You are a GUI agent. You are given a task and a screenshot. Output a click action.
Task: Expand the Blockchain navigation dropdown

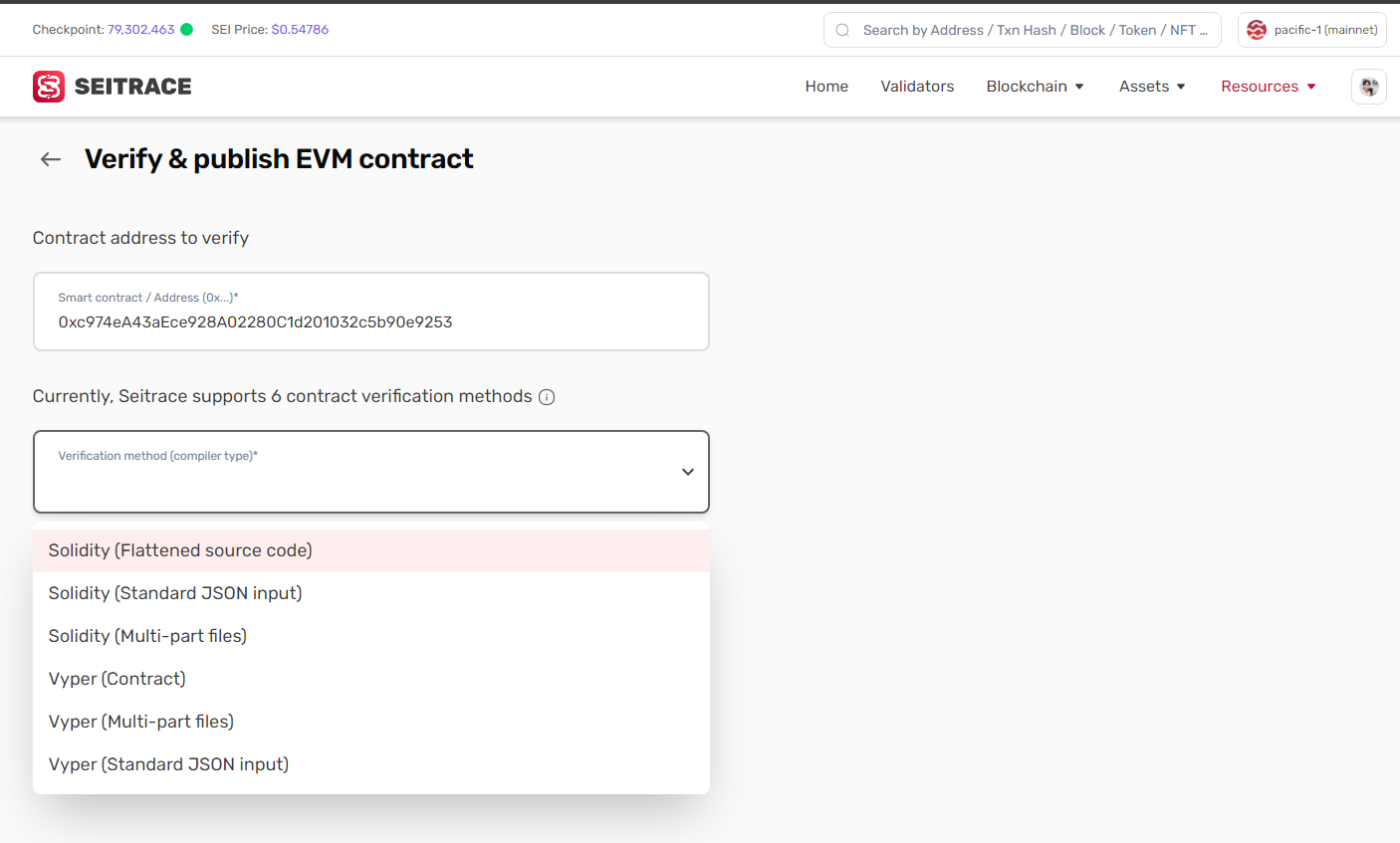[1034, 87]
